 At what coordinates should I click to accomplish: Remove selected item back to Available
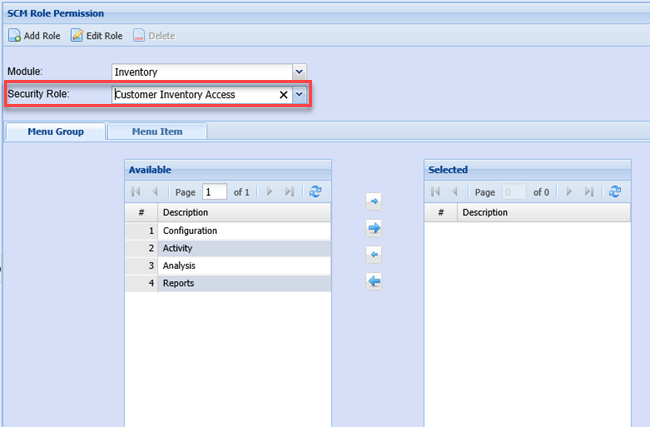coord(375,255)
